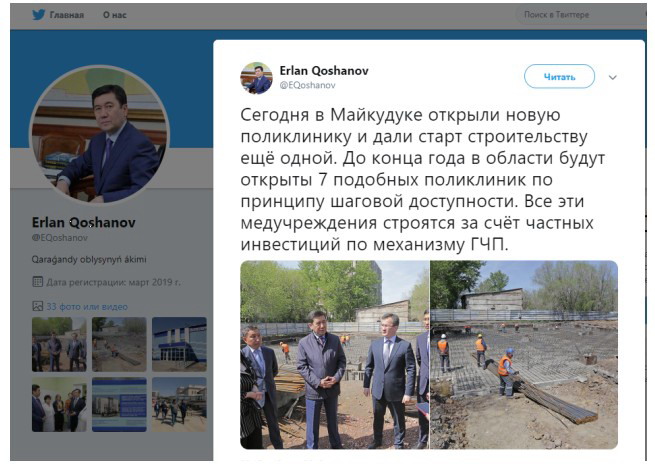Open the blue infographic media thumbnail
The image size is (655, 475).
(119, 405)
